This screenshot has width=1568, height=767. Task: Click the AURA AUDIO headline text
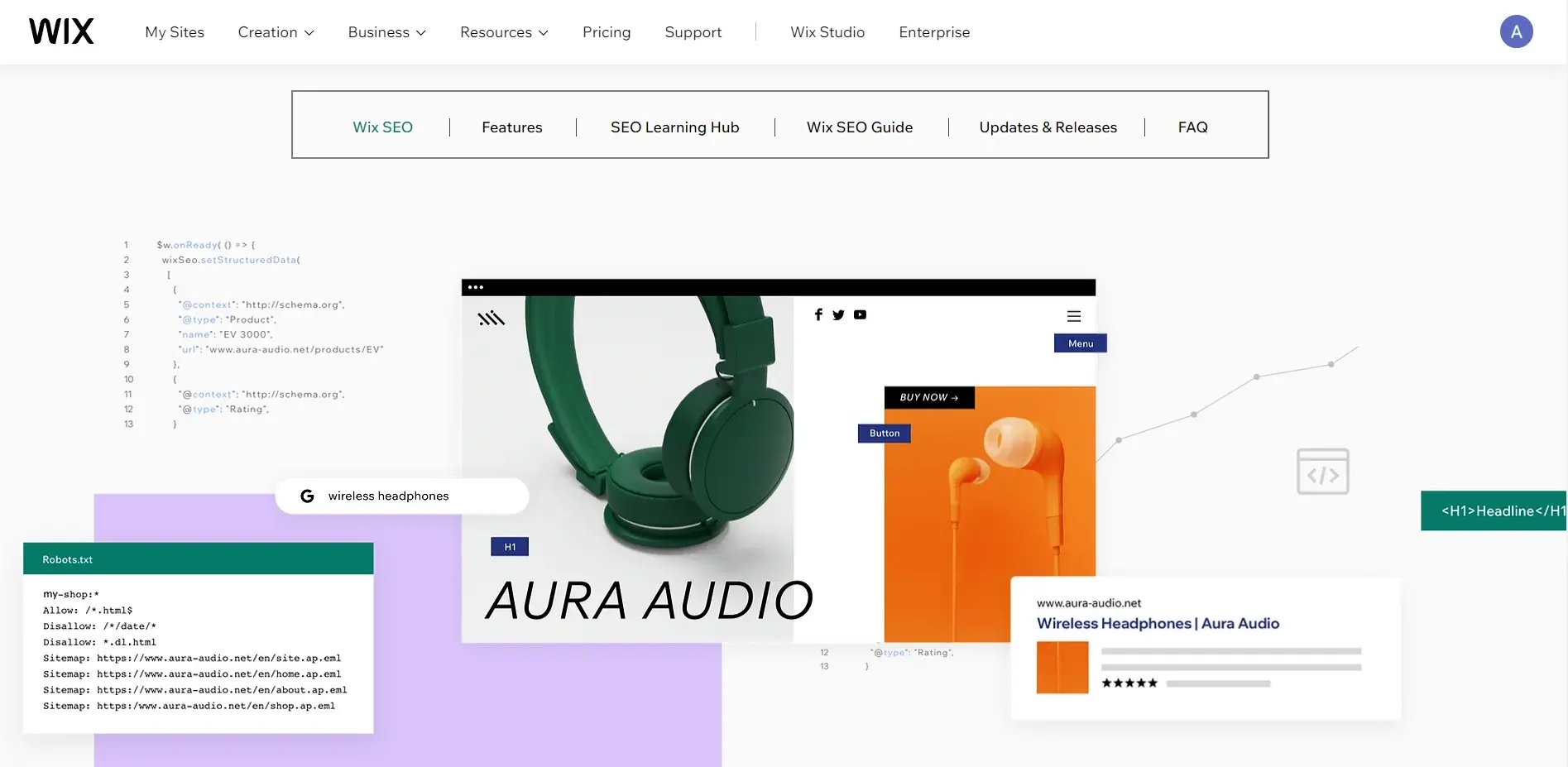650,600
